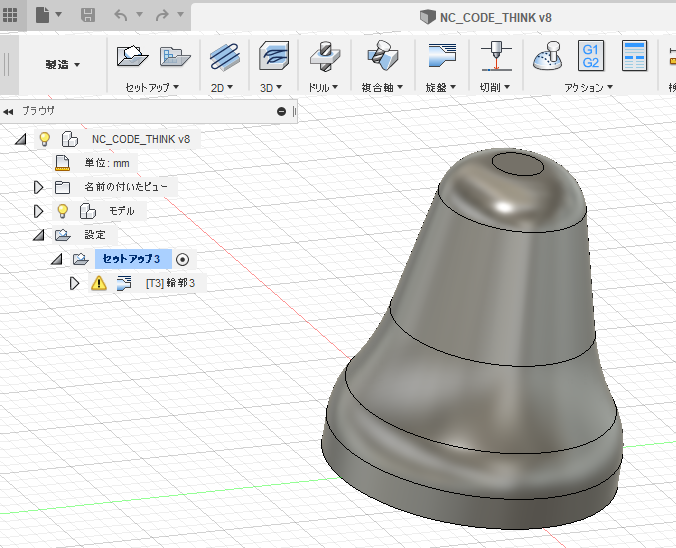Click the Drill tool icon
Image resolution: width=676 pixels, height=548 pixels.
click(325, 56)
